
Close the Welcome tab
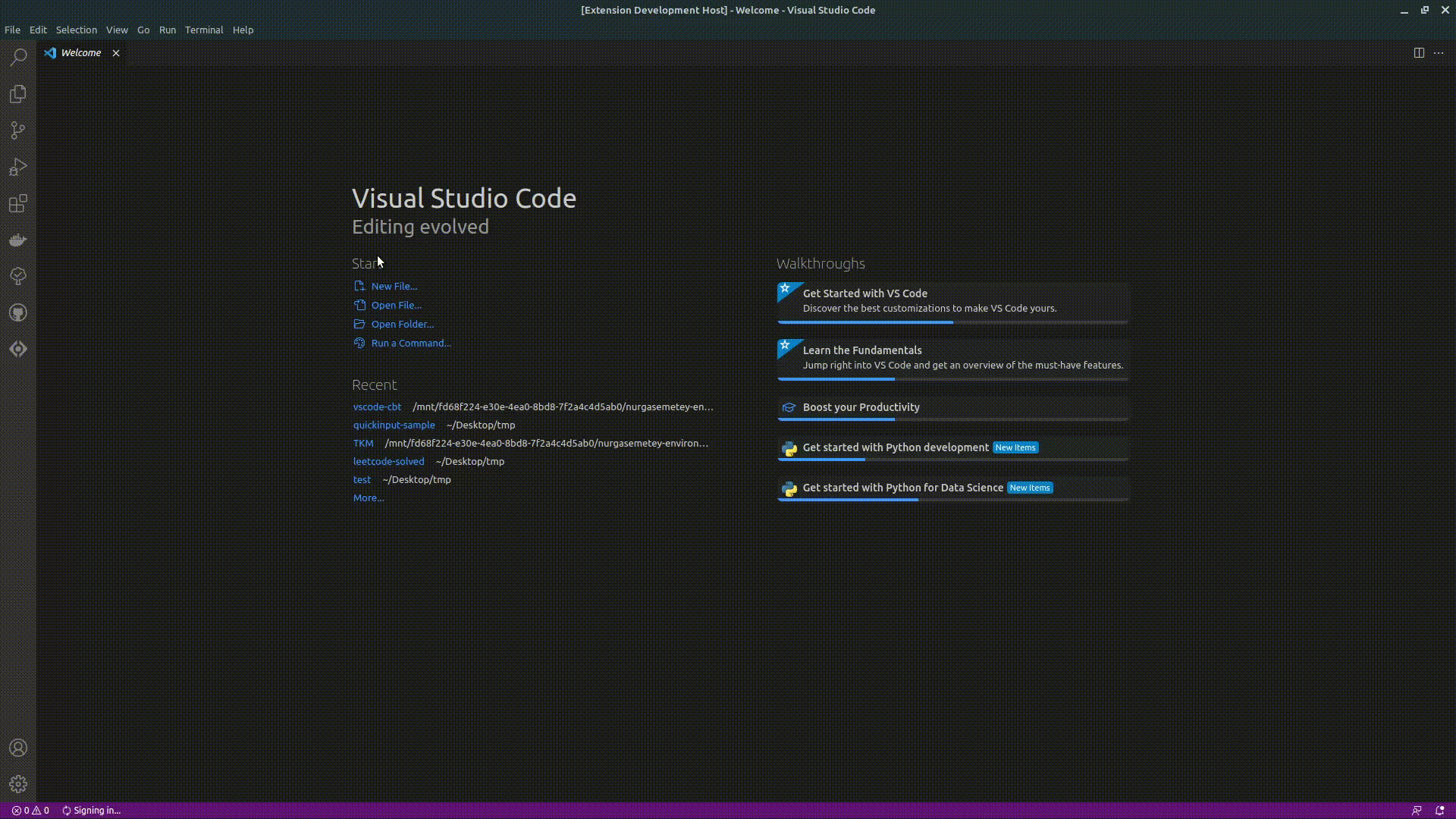[116, 53]
